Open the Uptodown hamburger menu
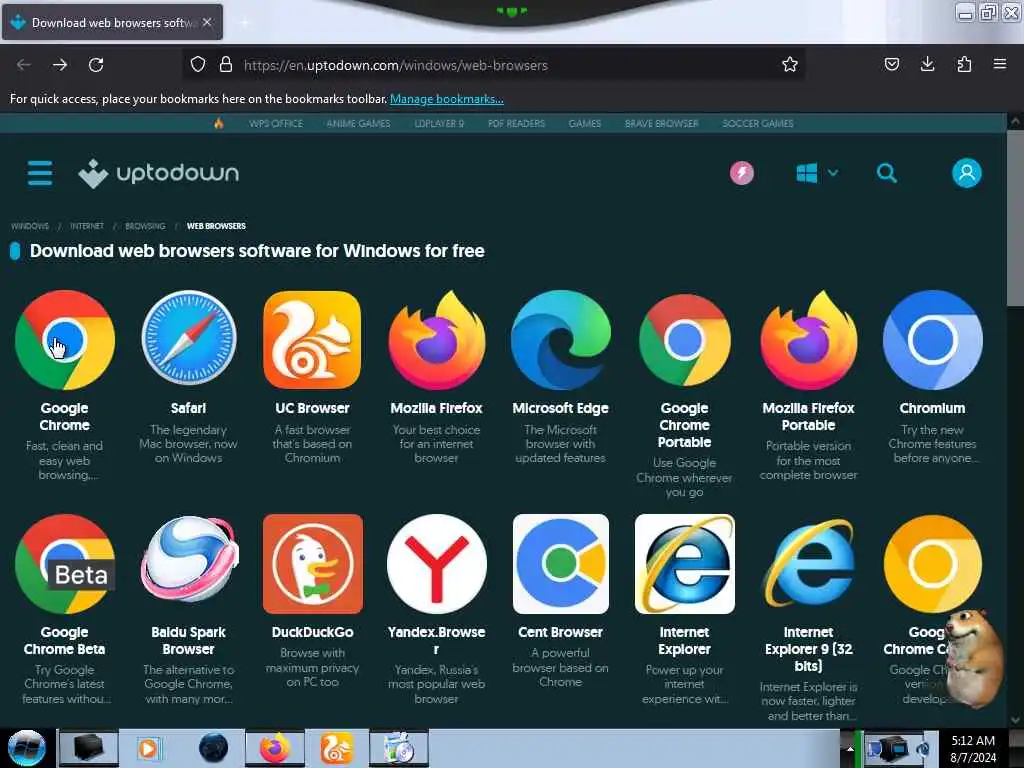This screenshot has height=768, width=1024. 40,173
